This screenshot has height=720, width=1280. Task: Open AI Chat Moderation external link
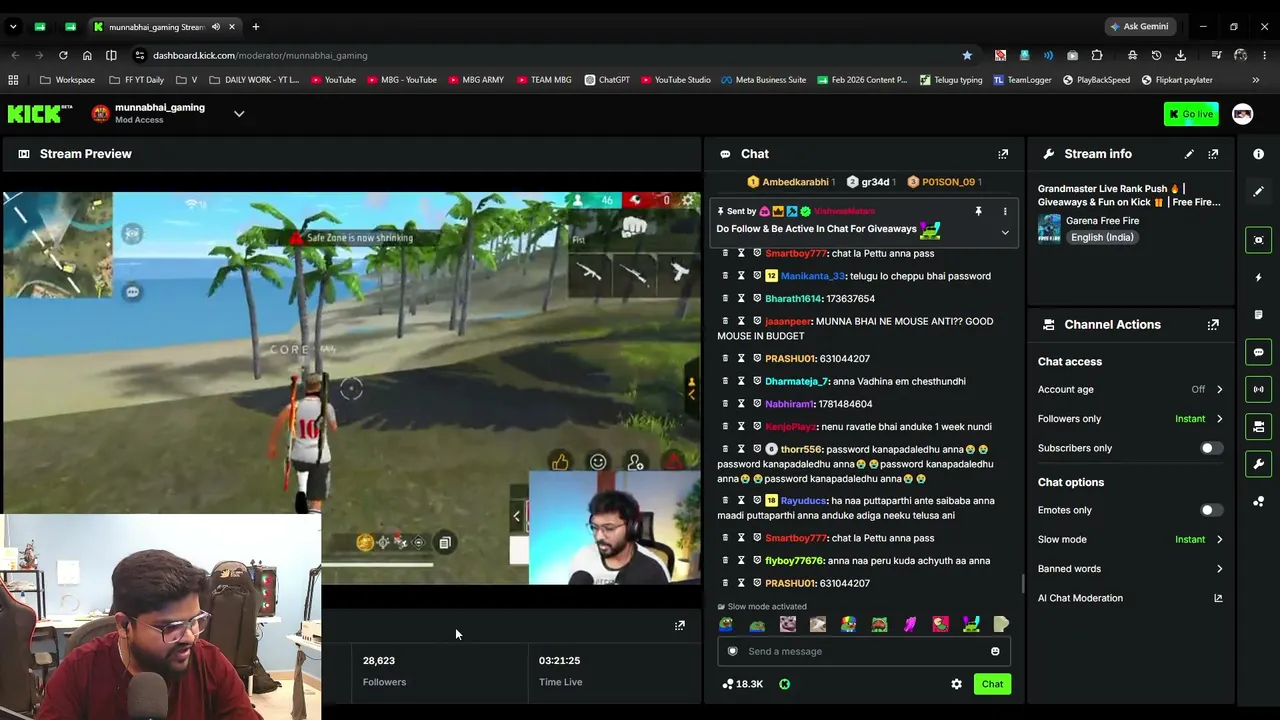point(1218,598)
